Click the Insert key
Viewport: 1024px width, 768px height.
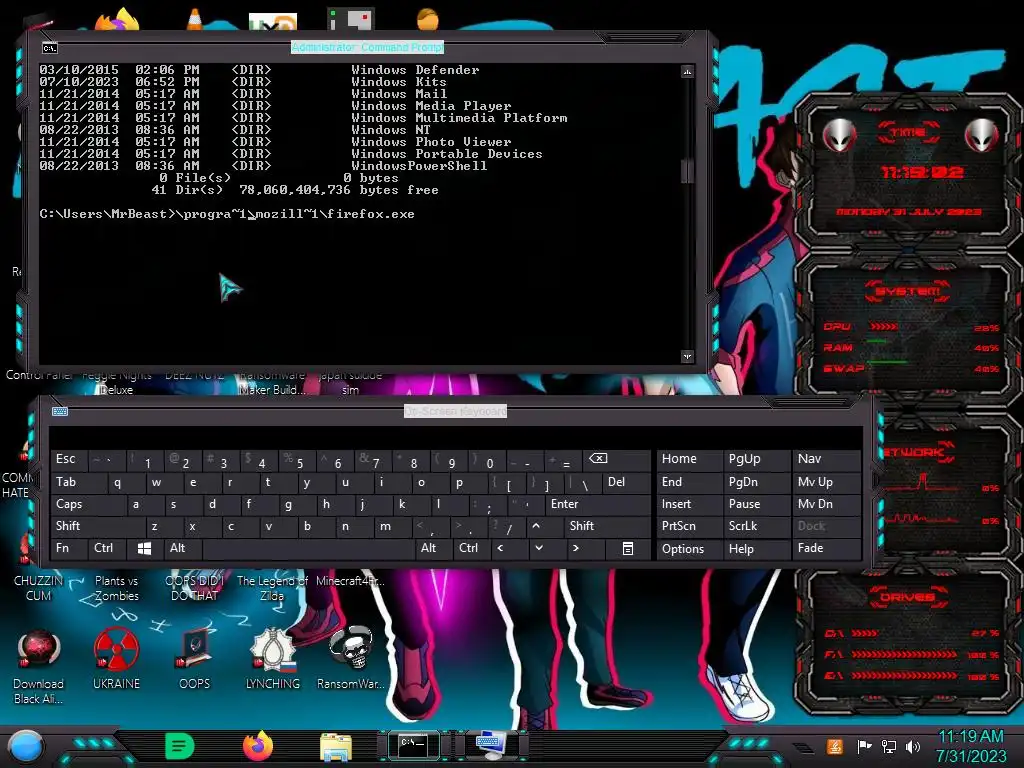click(x=689, y=504)
